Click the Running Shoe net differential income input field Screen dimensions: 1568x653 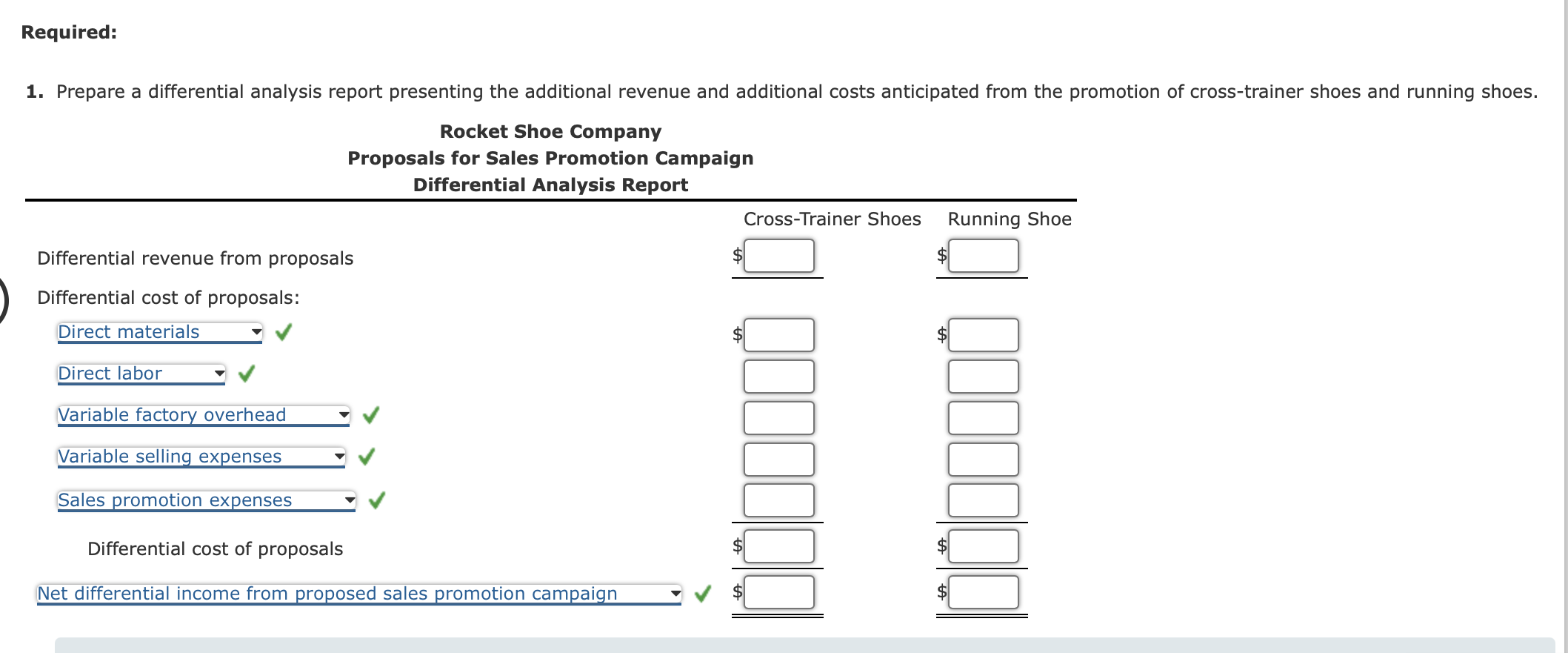click(x=982, y=591)
